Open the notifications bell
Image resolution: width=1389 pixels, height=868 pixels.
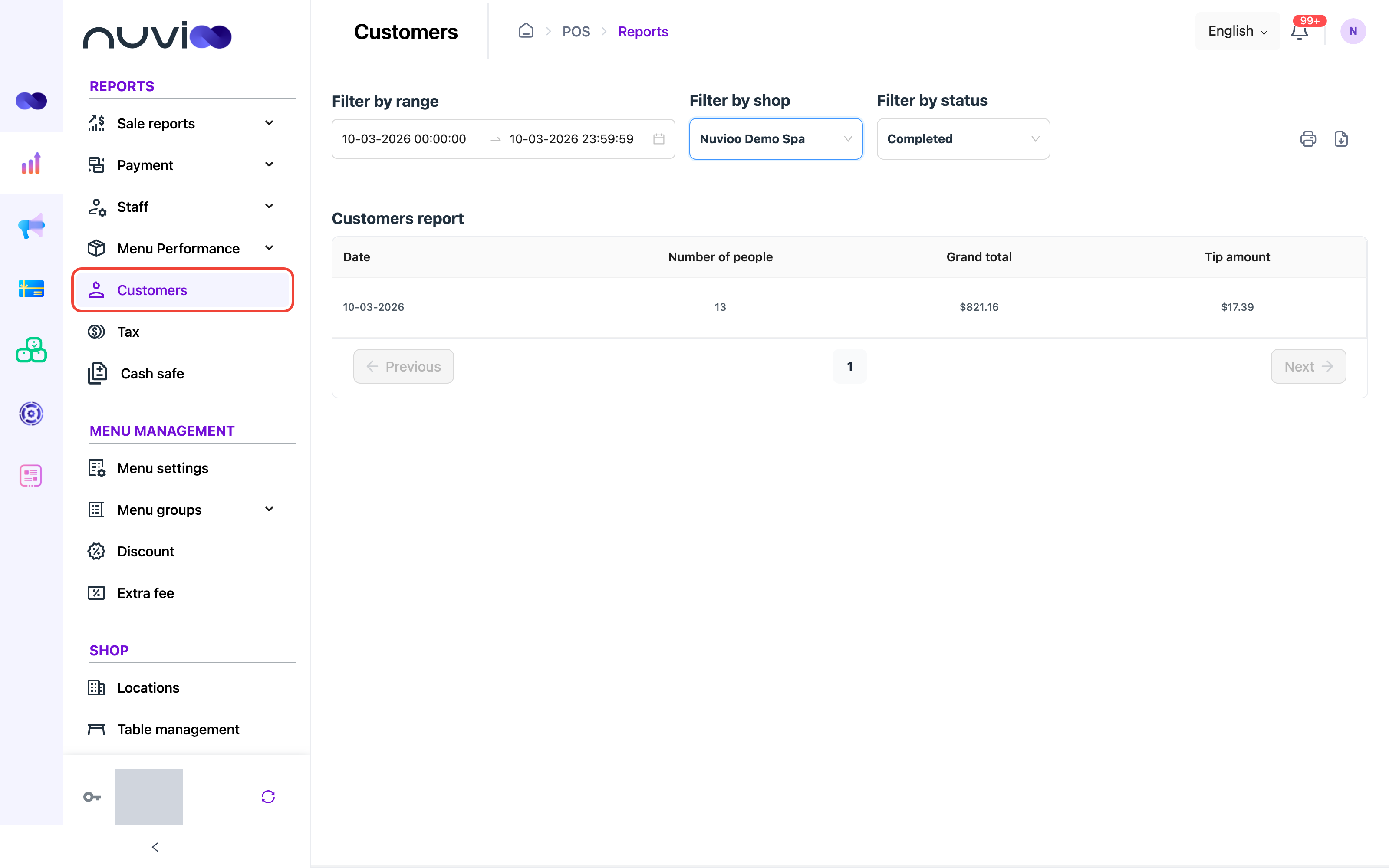point(1300,32)
